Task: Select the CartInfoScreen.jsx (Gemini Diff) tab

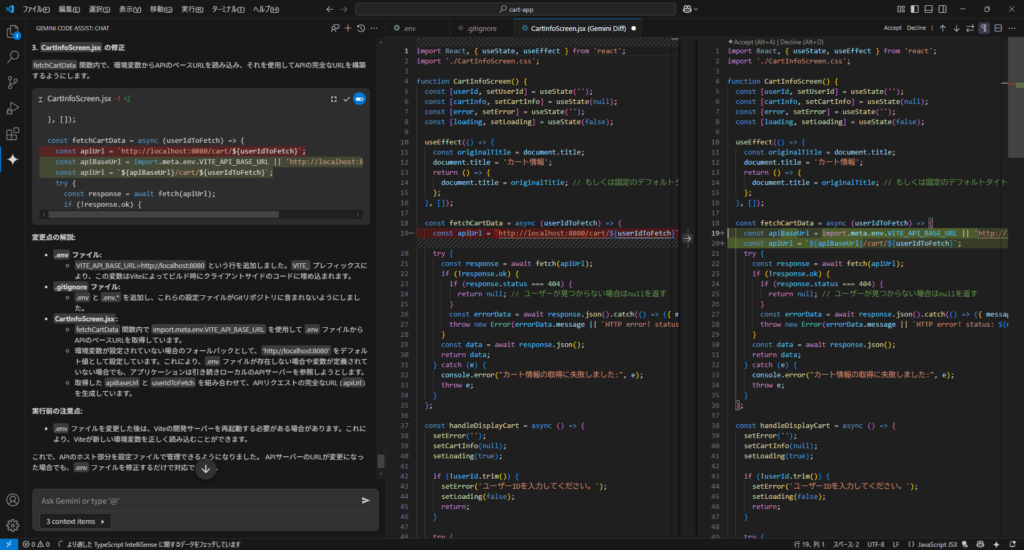Action: (578, 28)
